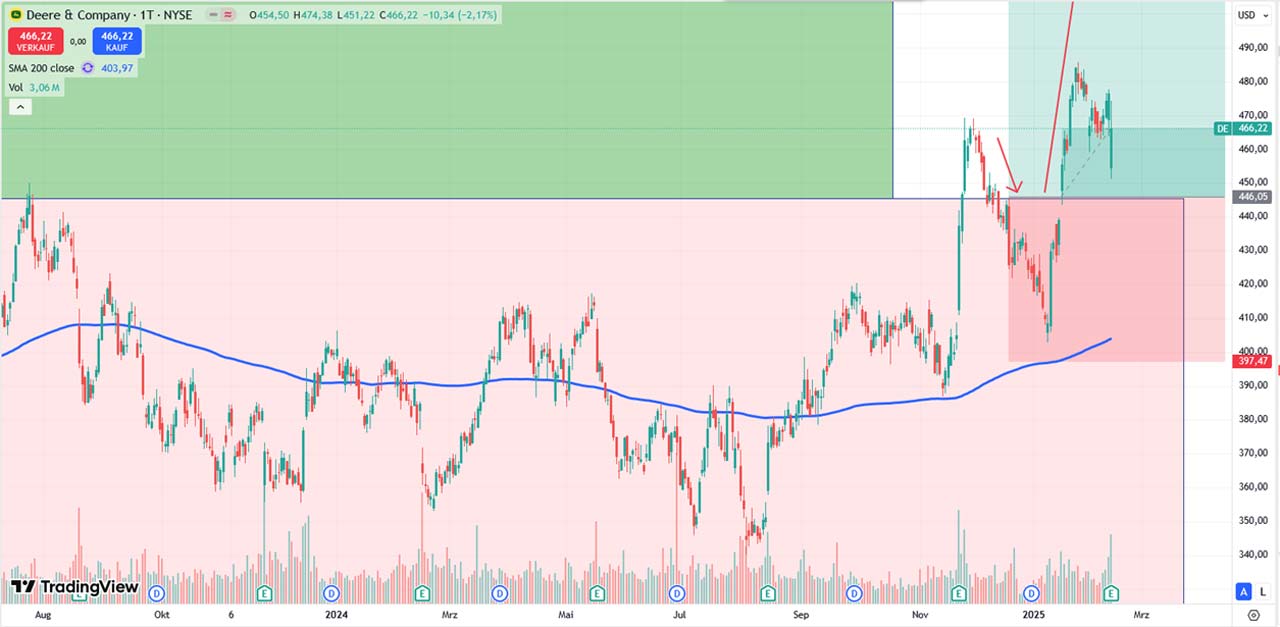Viewport: 1280px width, 627px height.
Task: Click the volume value 3,06 M
Action: 45,88
